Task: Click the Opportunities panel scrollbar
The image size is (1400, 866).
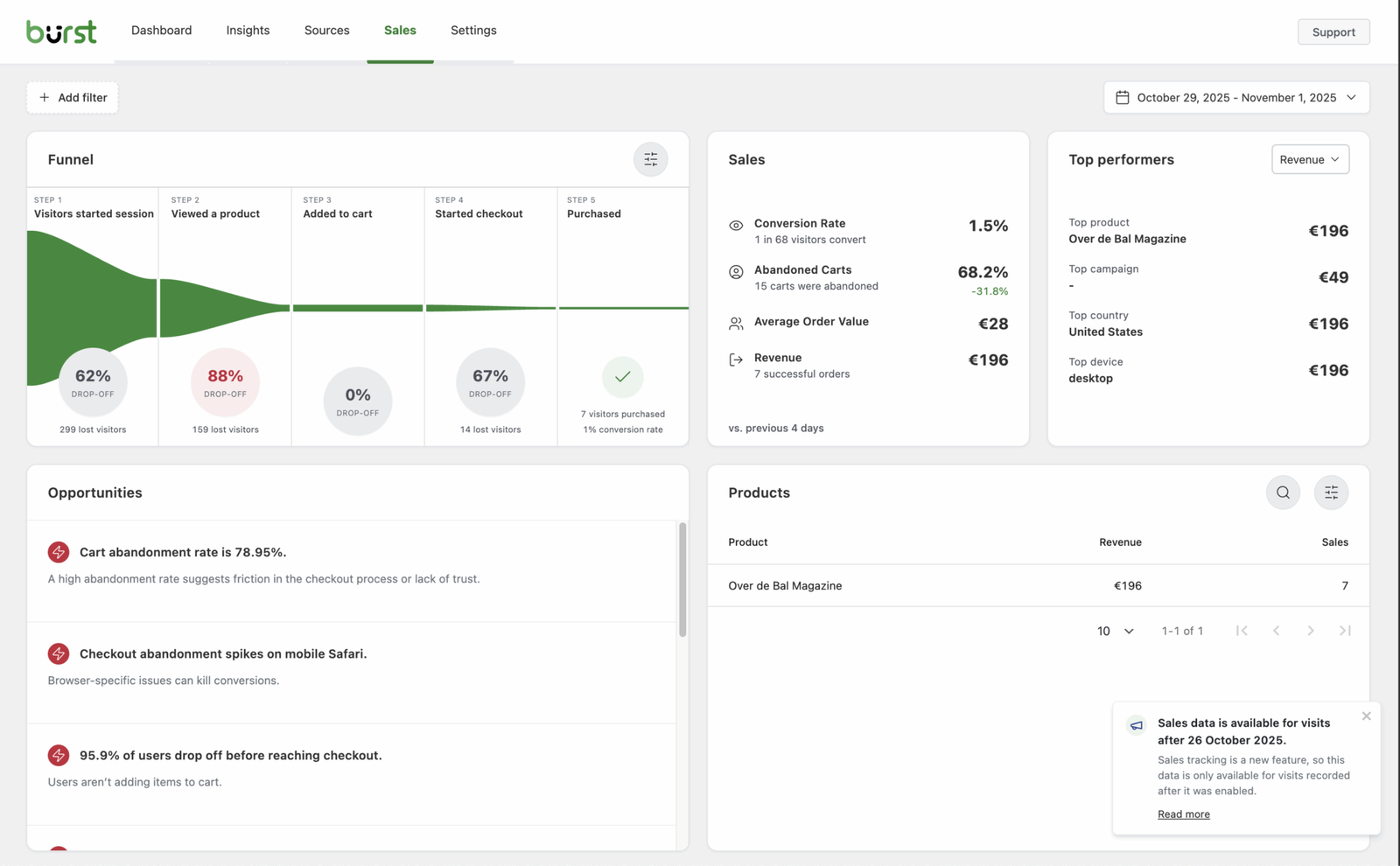Action: point(682,577)
